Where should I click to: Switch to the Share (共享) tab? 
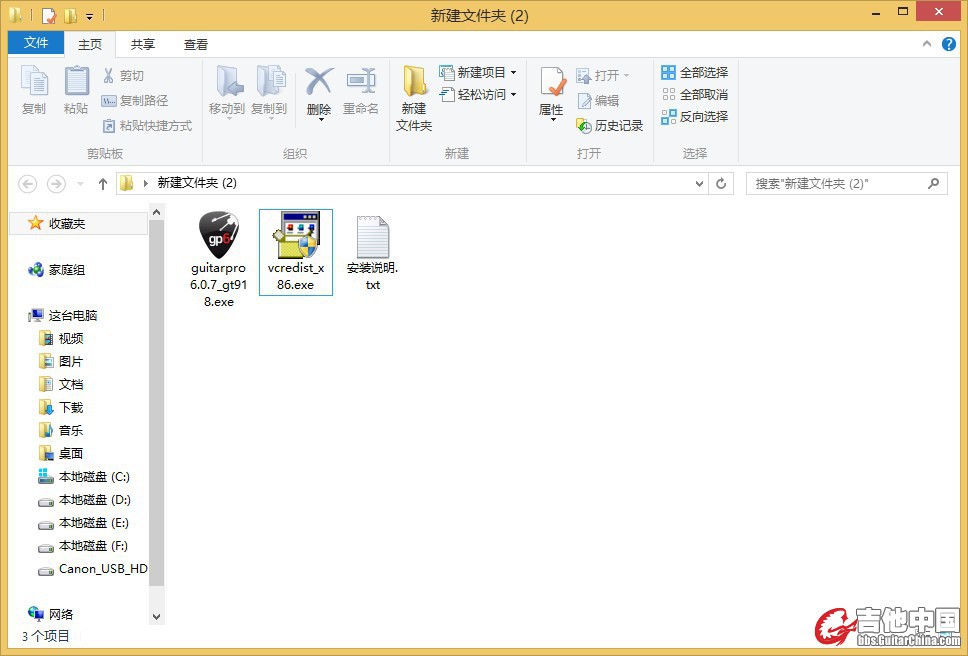[143, 44]
